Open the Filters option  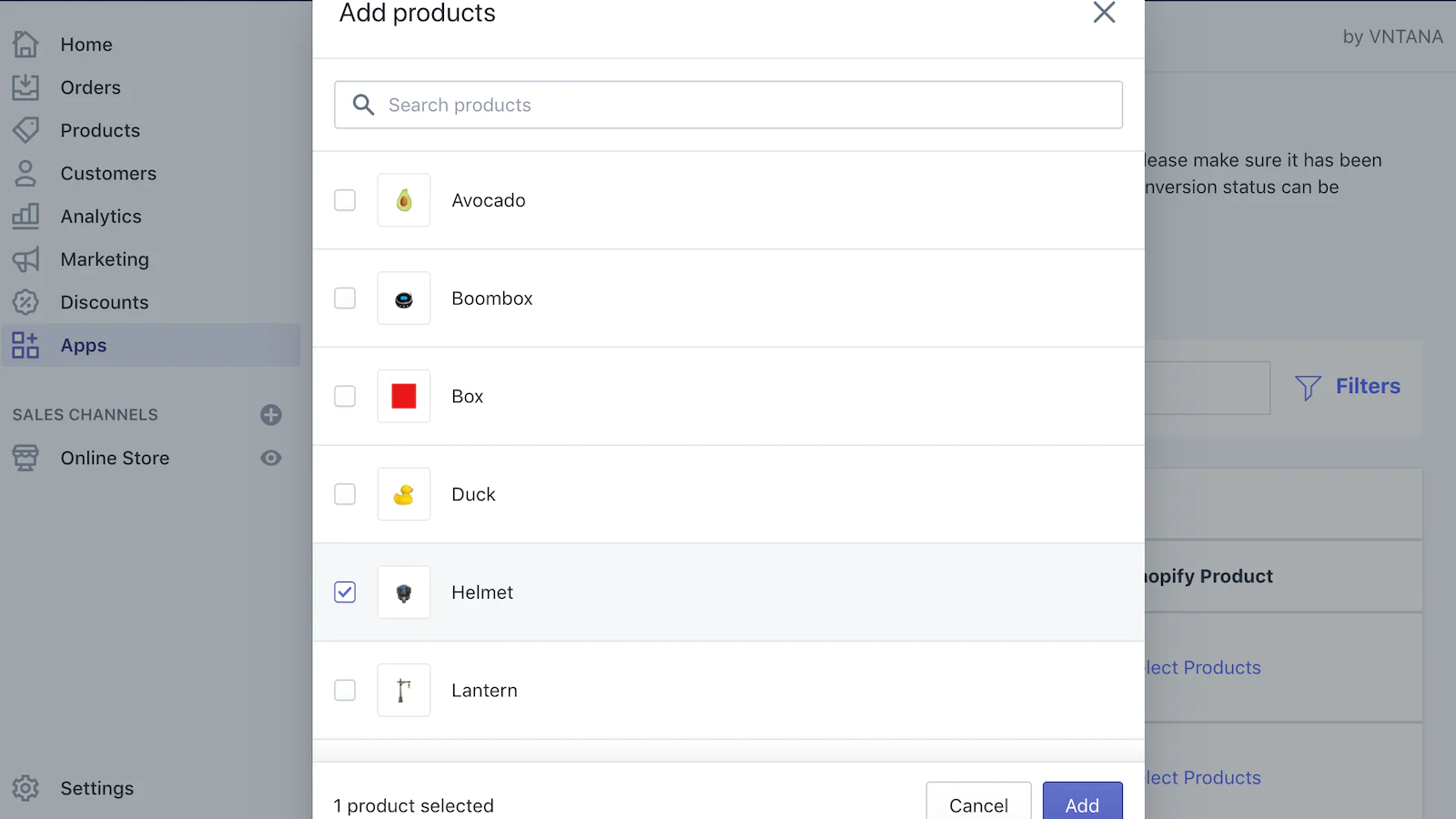(1349, 387)
